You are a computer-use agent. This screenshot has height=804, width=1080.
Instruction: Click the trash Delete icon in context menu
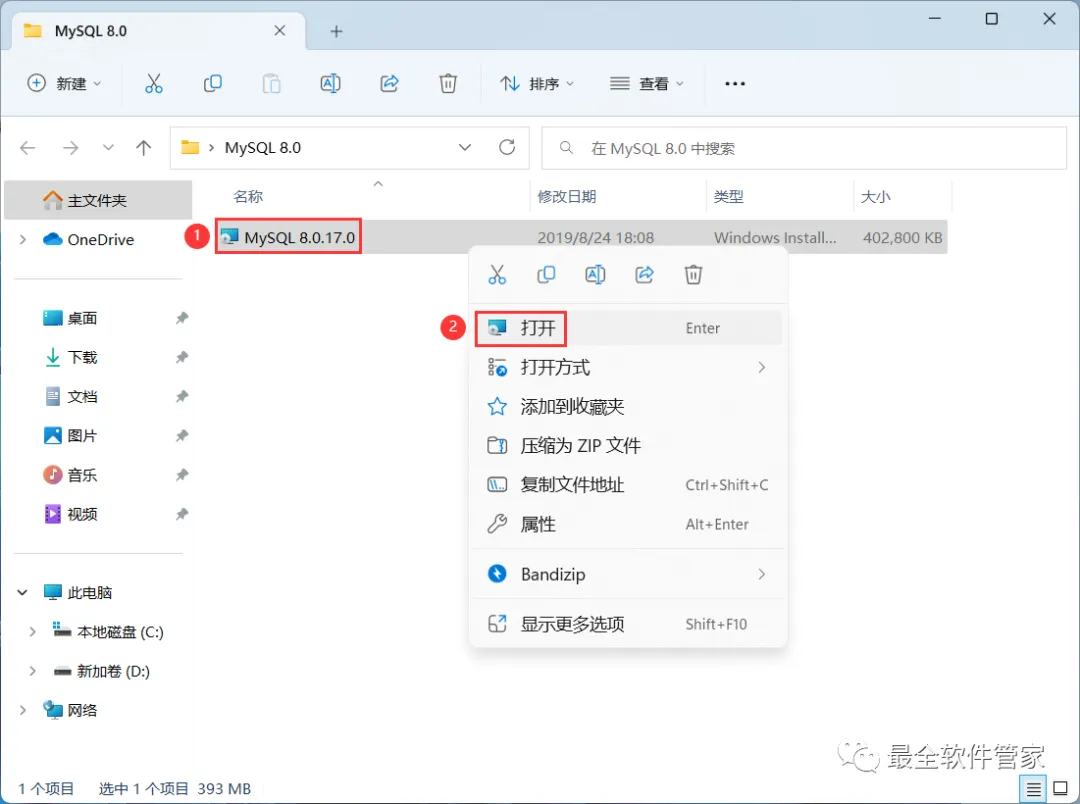tap(693, 274)
